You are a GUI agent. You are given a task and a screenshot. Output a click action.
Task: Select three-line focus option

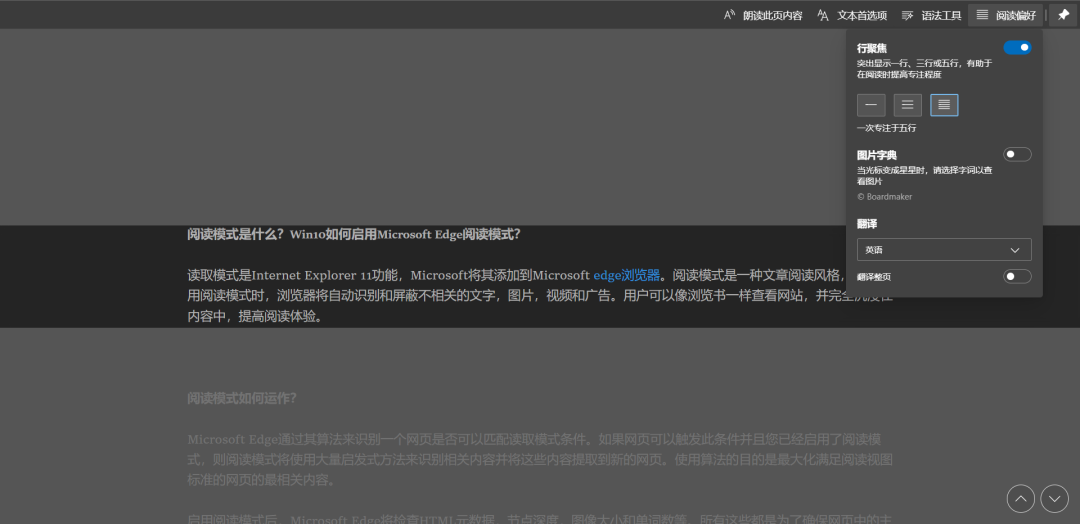(908, 105)
